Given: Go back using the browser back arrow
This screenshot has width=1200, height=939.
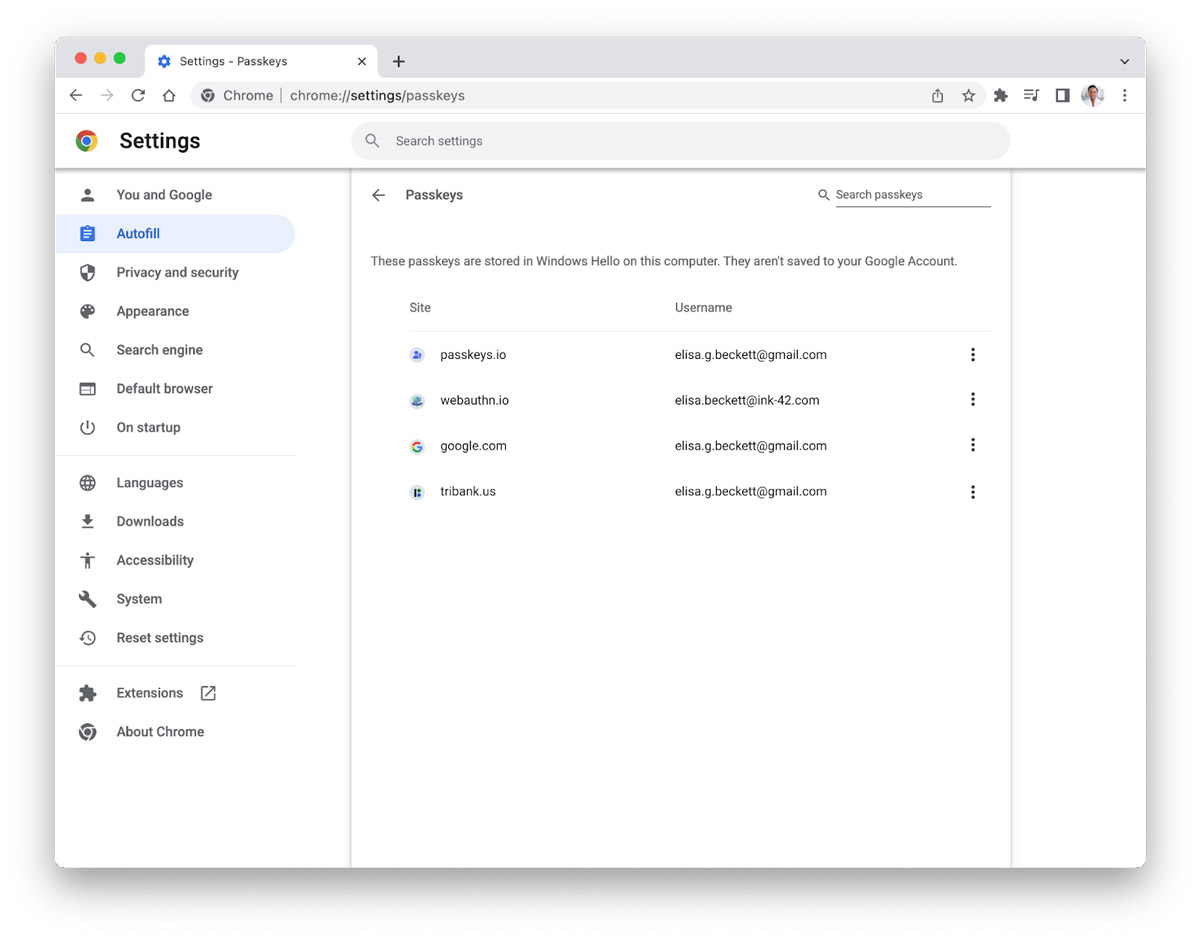Looking at the screenshot, I should pyautogui.click(x=76, y=95).
